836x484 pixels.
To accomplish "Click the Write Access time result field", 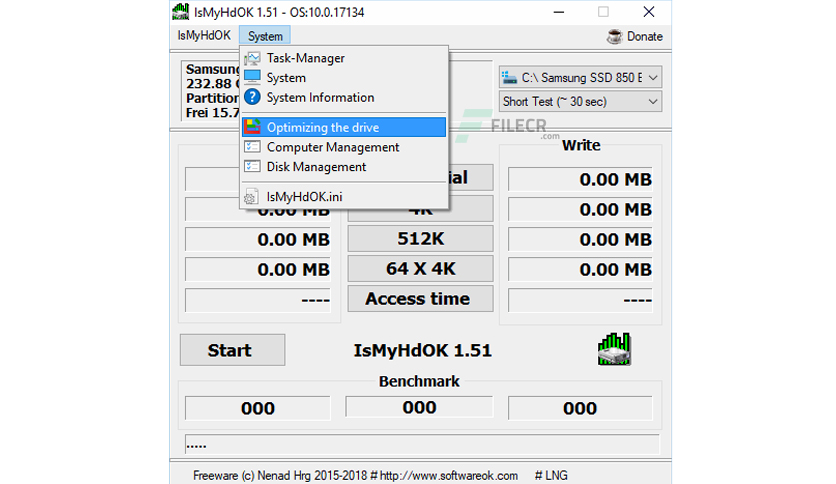I will (580, 300).
